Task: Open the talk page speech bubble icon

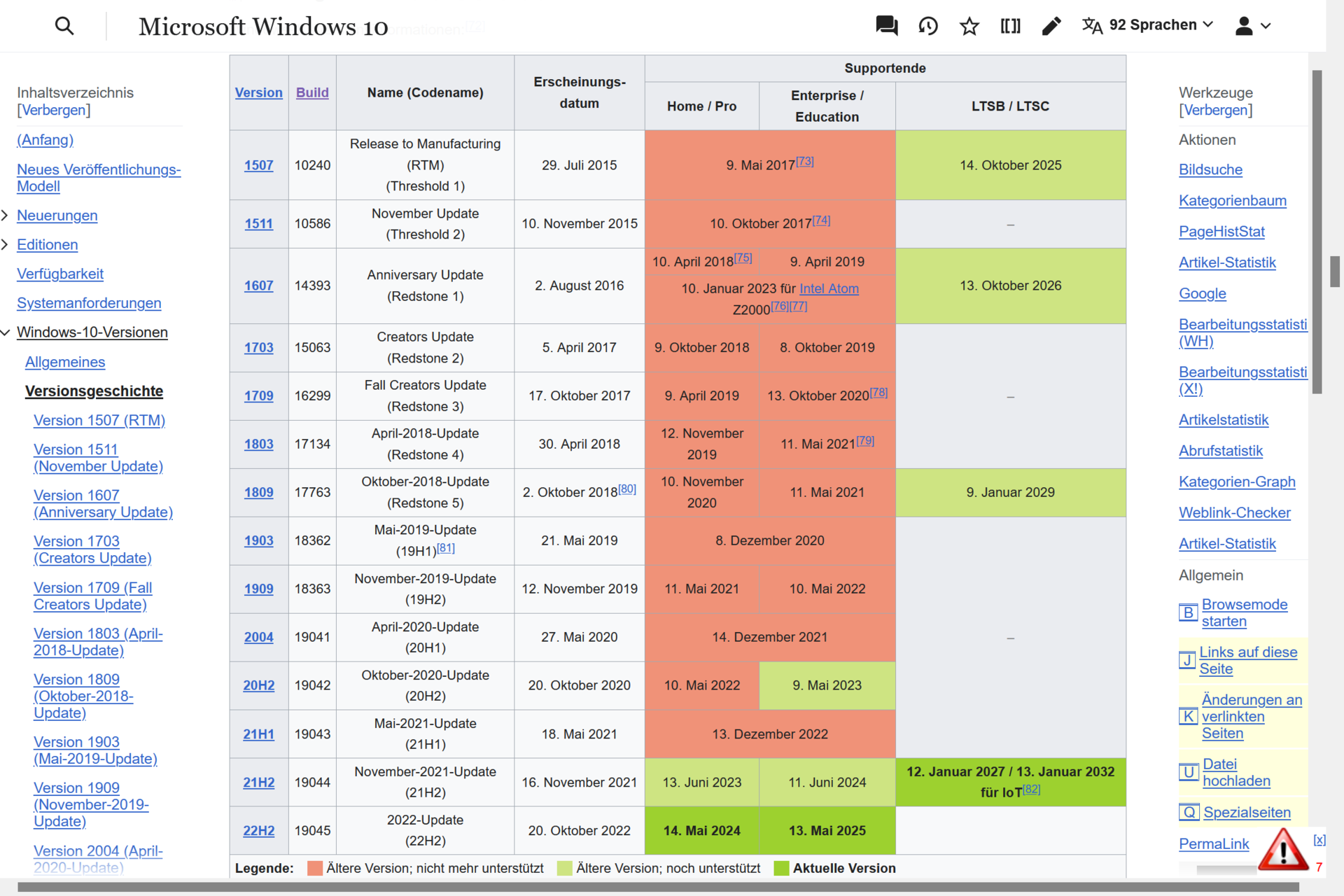Action: pyautogui.click(x=886, y=26)
